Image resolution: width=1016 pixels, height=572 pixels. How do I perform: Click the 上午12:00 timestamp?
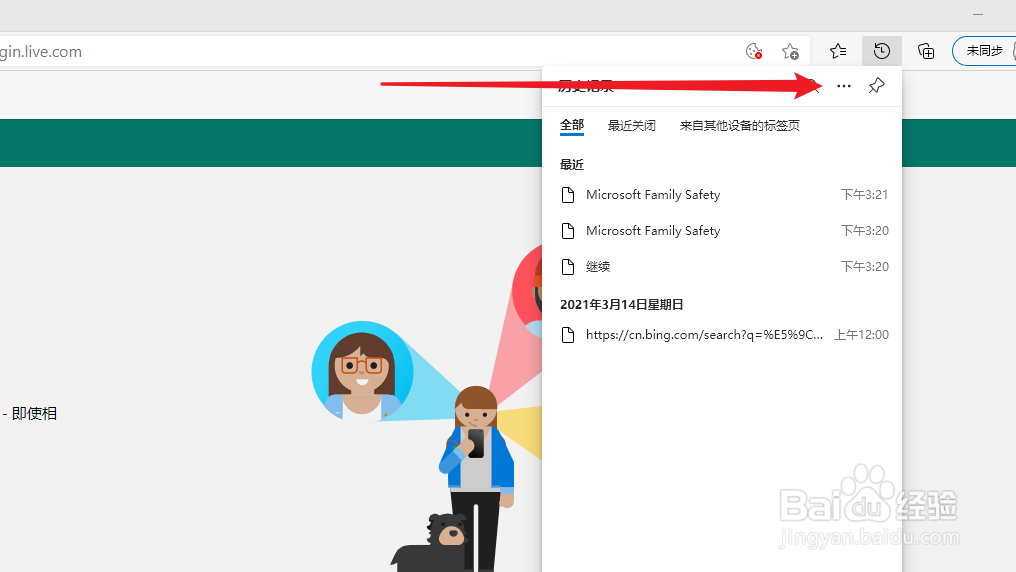(861, 335)
